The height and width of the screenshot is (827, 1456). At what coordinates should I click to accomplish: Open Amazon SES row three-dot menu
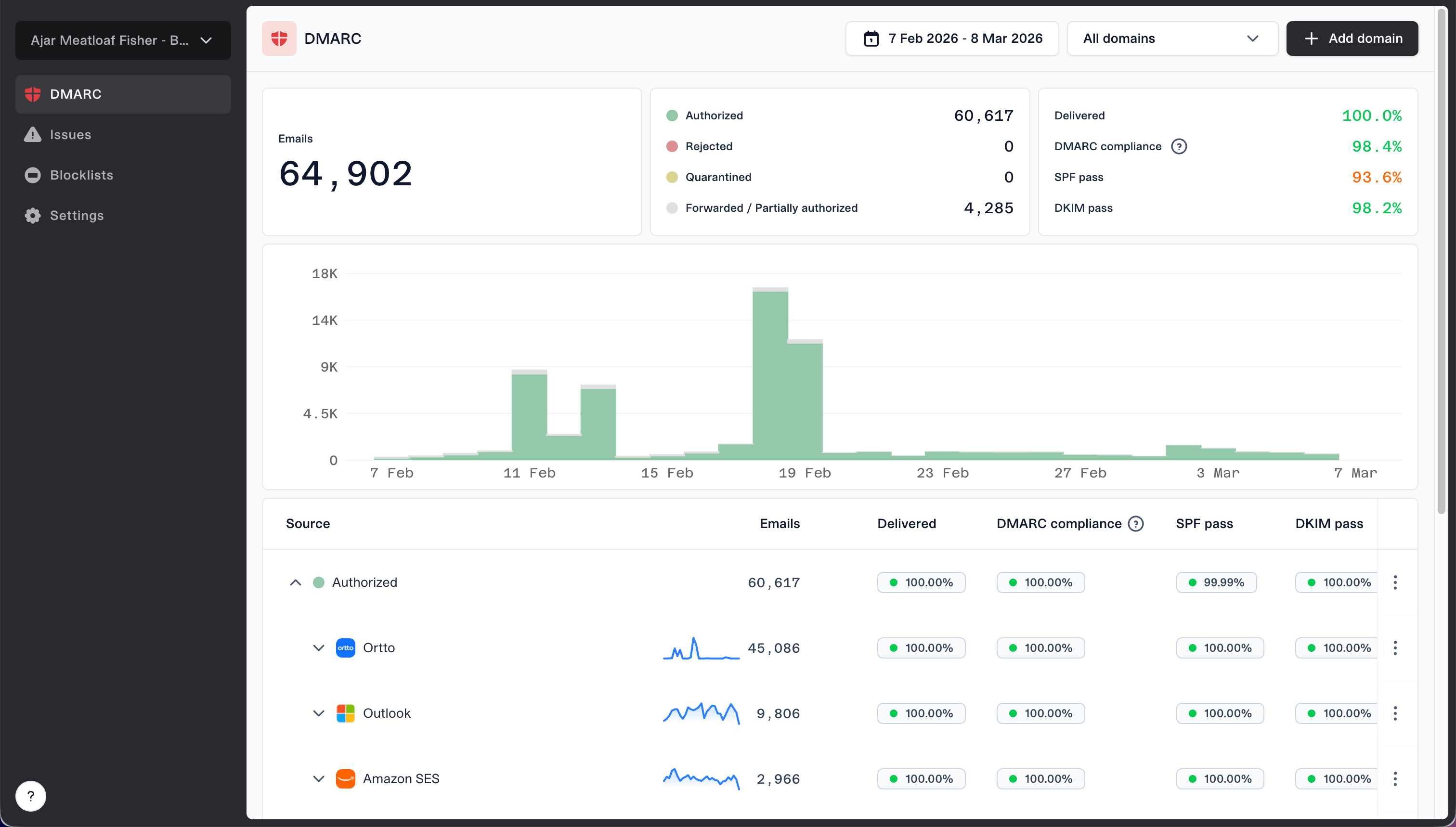click(x=1395, y=779)
